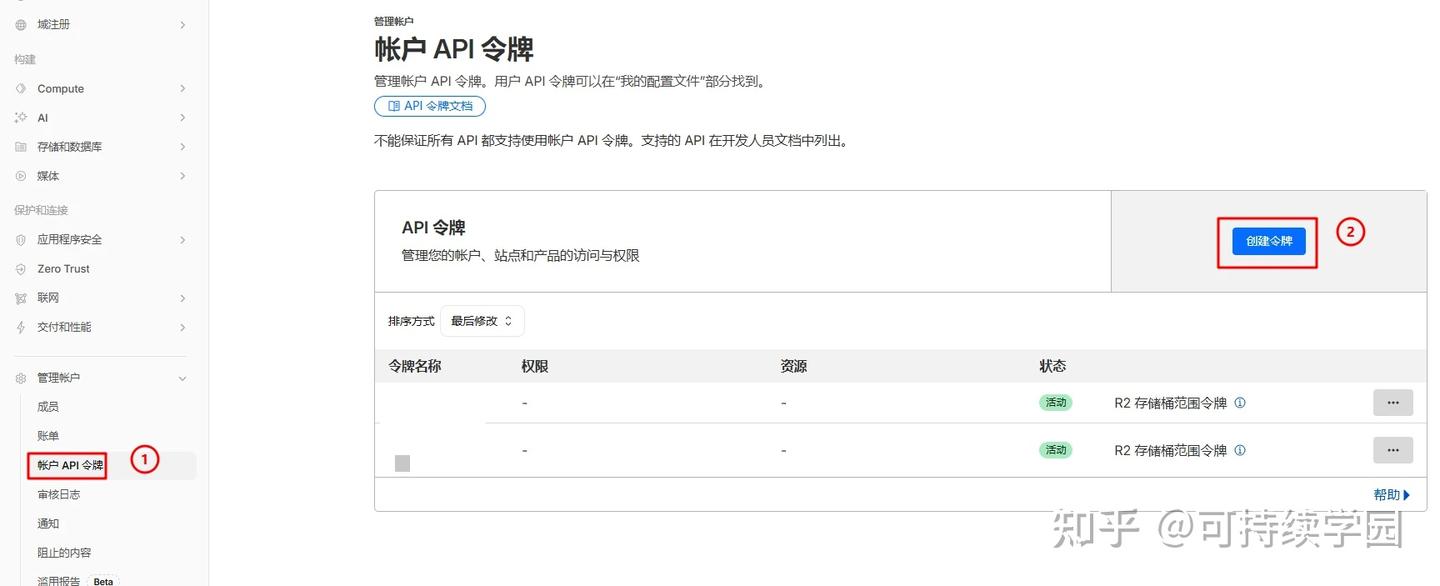Viewport: 1440px width, 586px height.
Task: Expand the AI section chevron
Action: point(182,118)
